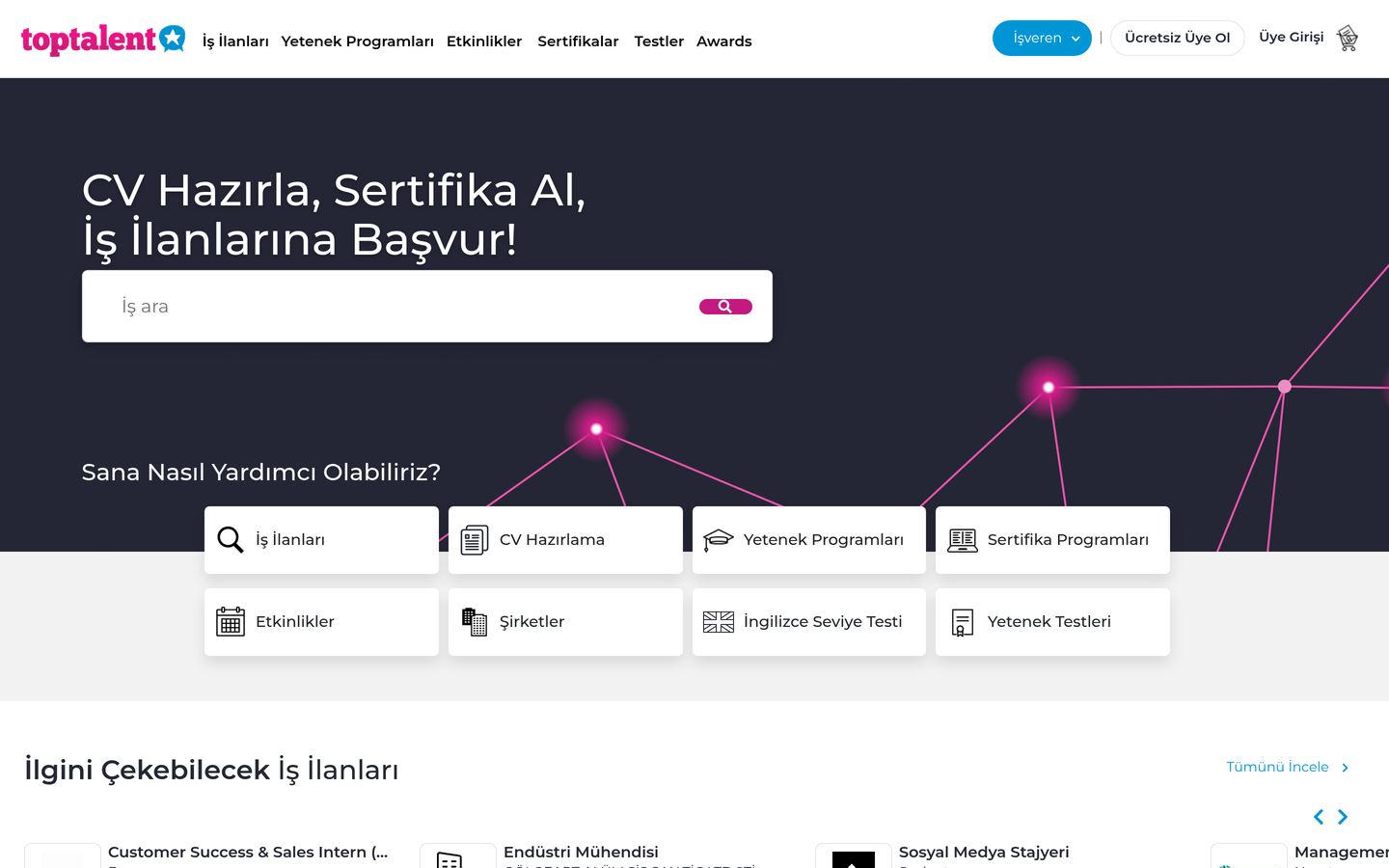Open the Endüstri Mühendisi job listing

581,852
